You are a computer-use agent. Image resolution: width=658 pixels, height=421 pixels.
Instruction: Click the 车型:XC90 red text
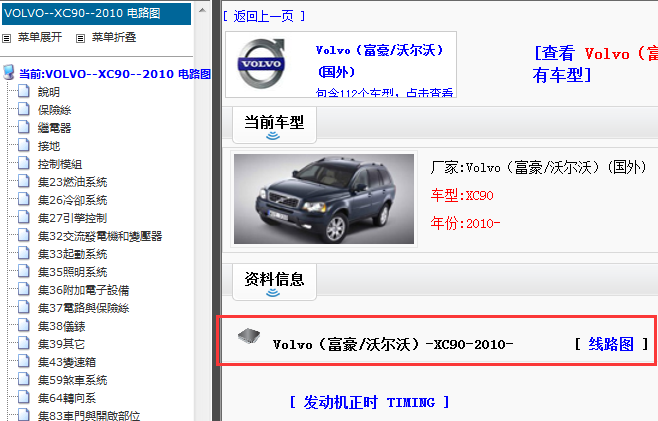pos(462,196)
